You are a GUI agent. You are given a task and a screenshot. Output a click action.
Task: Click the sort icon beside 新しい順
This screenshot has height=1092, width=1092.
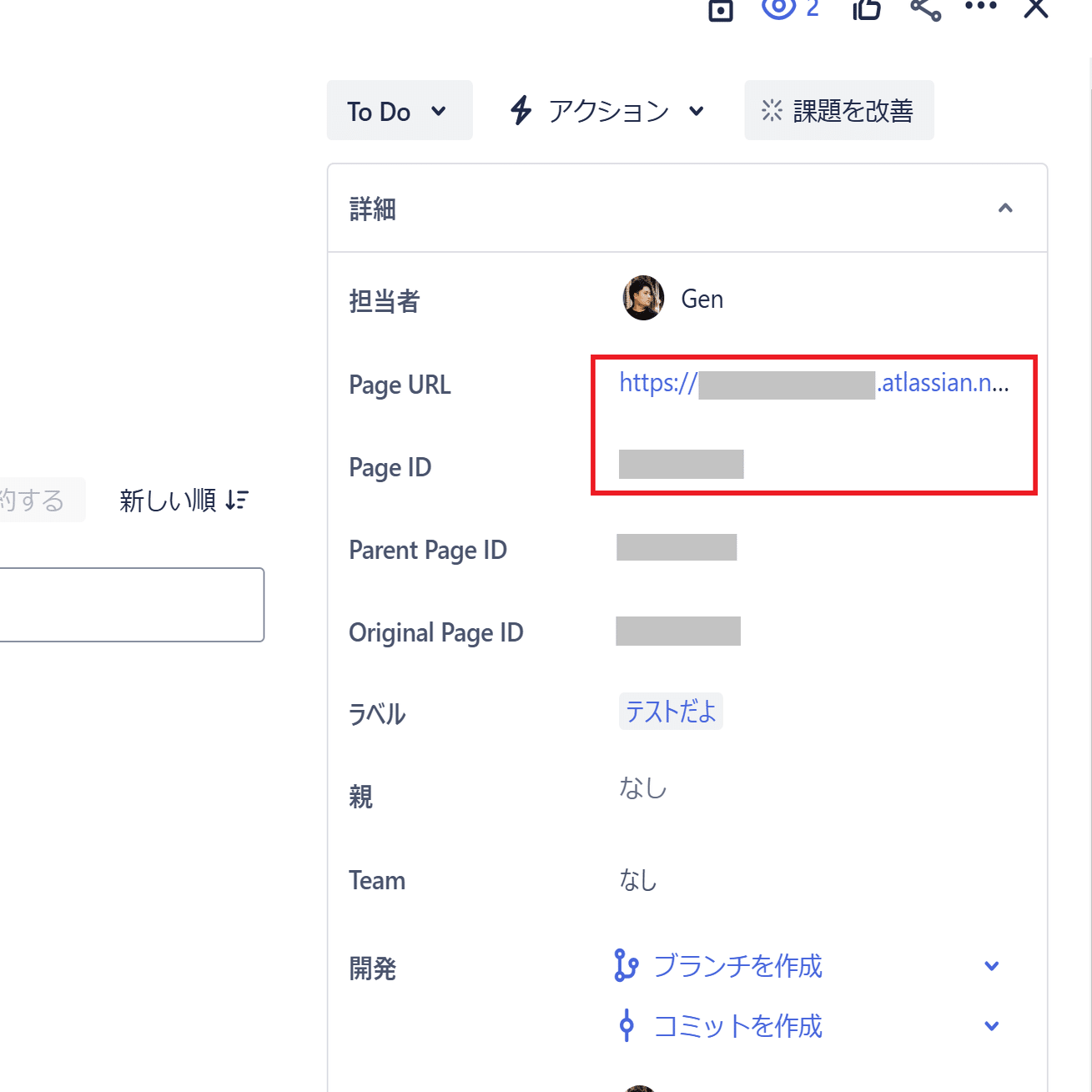[x=236, y=498]
